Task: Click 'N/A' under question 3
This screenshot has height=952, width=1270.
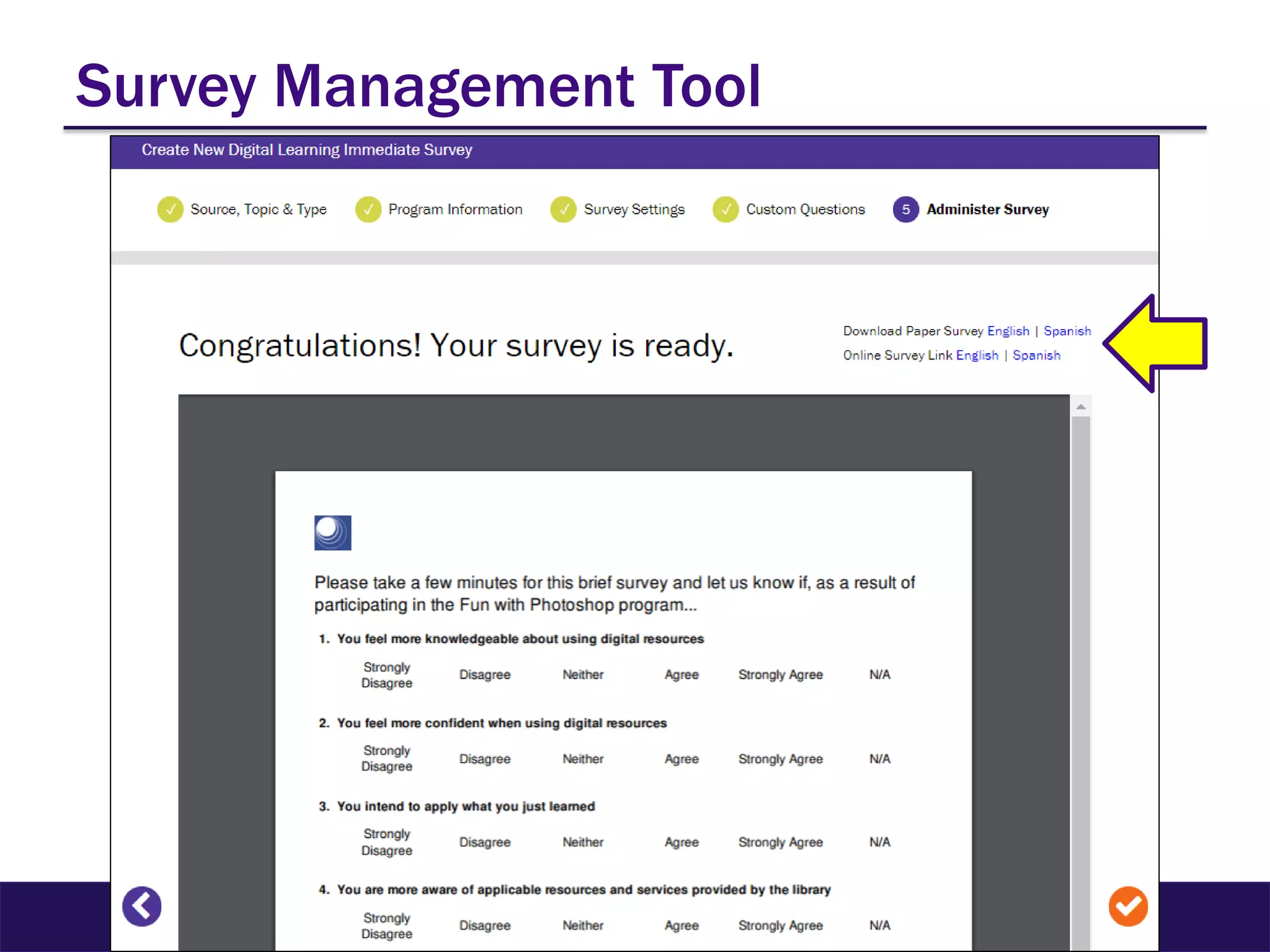Action: (880, 842)
